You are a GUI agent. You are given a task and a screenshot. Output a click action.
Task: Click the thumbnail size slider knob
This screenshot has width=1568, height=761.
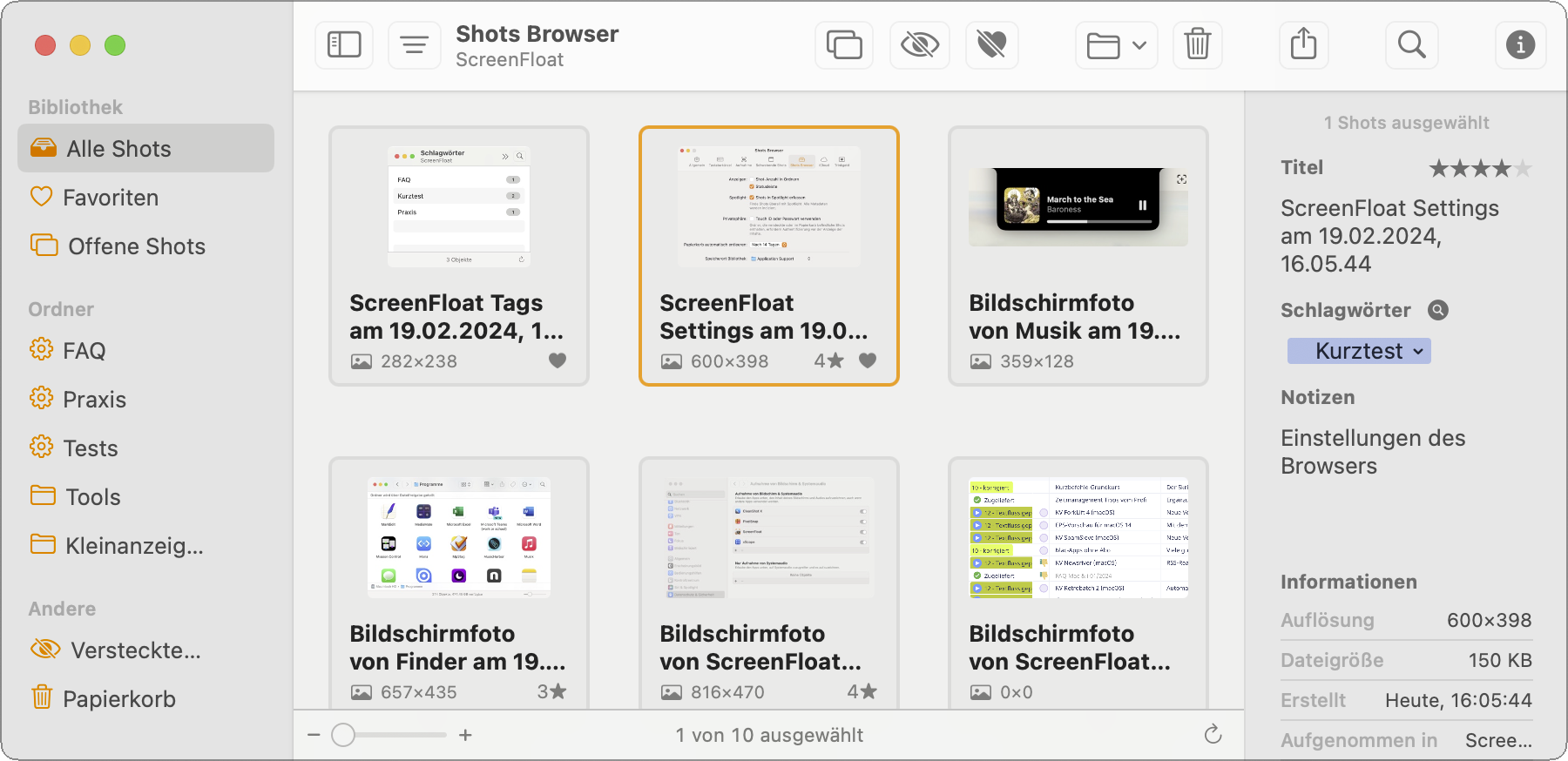point(343,735)
